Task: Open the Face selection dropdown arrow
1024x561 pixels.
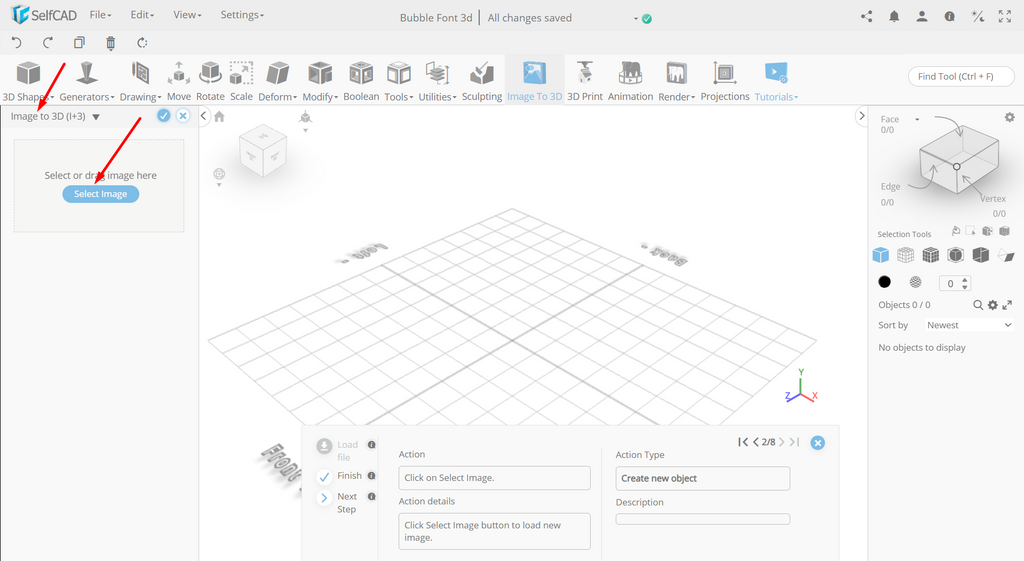Action: [917, 120]
